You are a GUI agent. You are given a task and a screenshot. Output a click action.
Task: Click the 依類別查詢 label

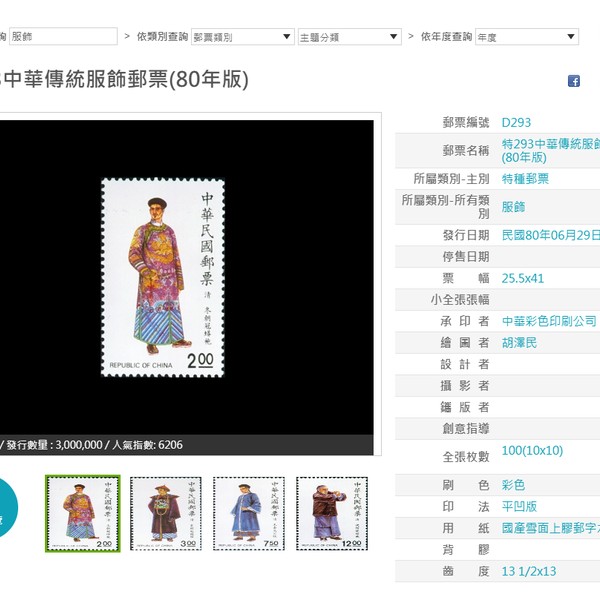point(162,36)
